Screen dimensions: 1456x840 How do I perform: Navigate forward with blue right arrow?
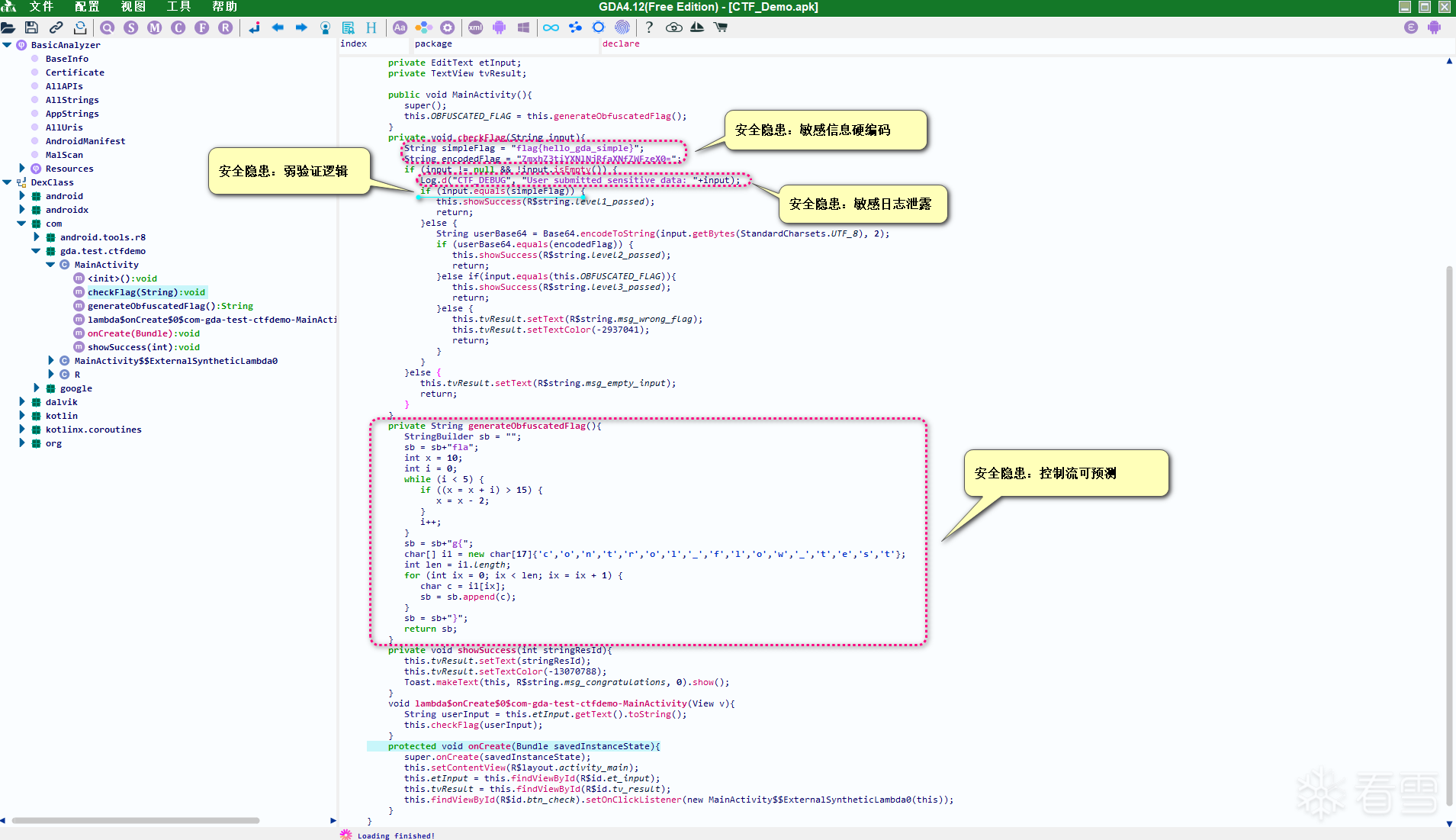(301, 27)
